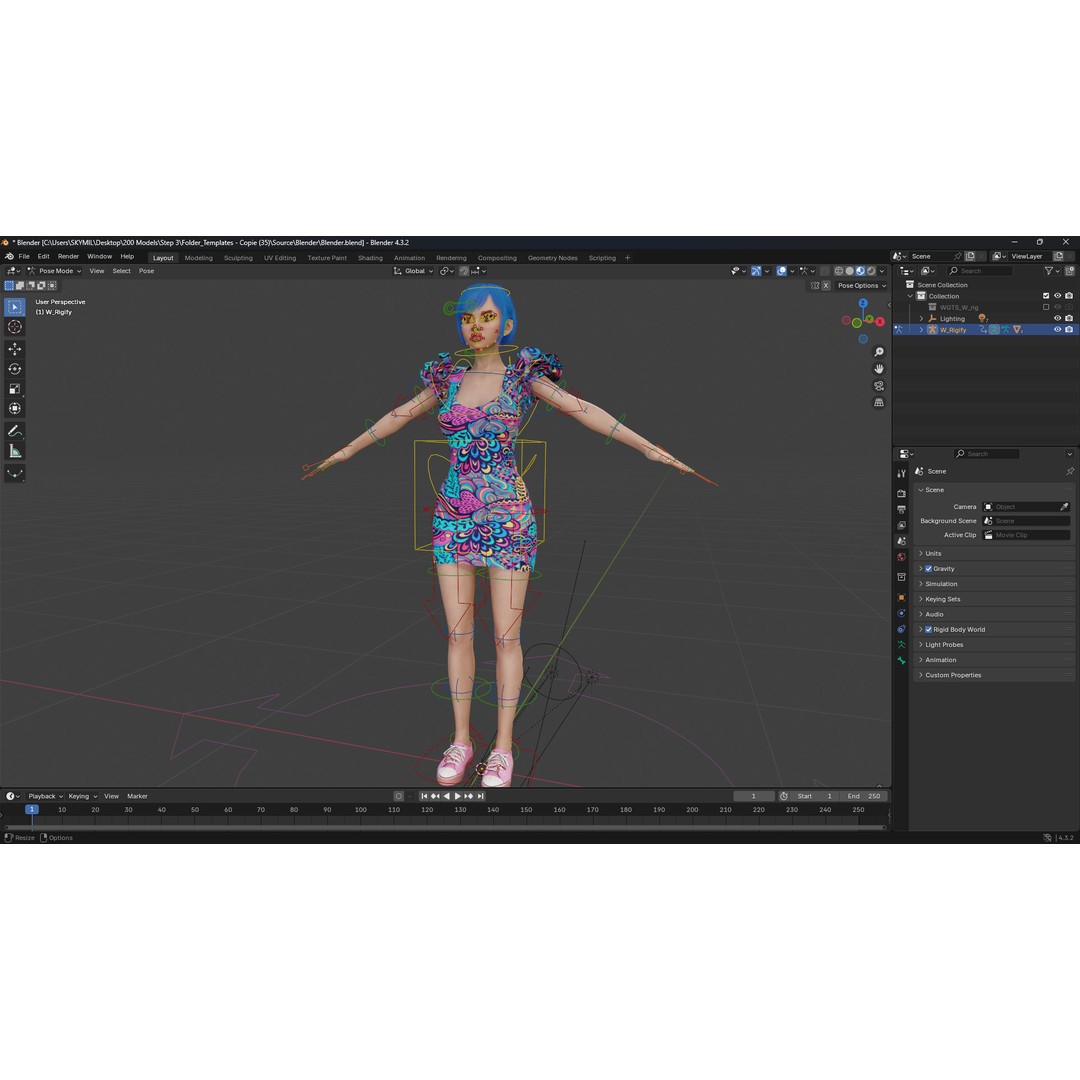Viewport: 1080px width, 1080px height.
Task: Open the Render menu
Action: coord(68,256)
